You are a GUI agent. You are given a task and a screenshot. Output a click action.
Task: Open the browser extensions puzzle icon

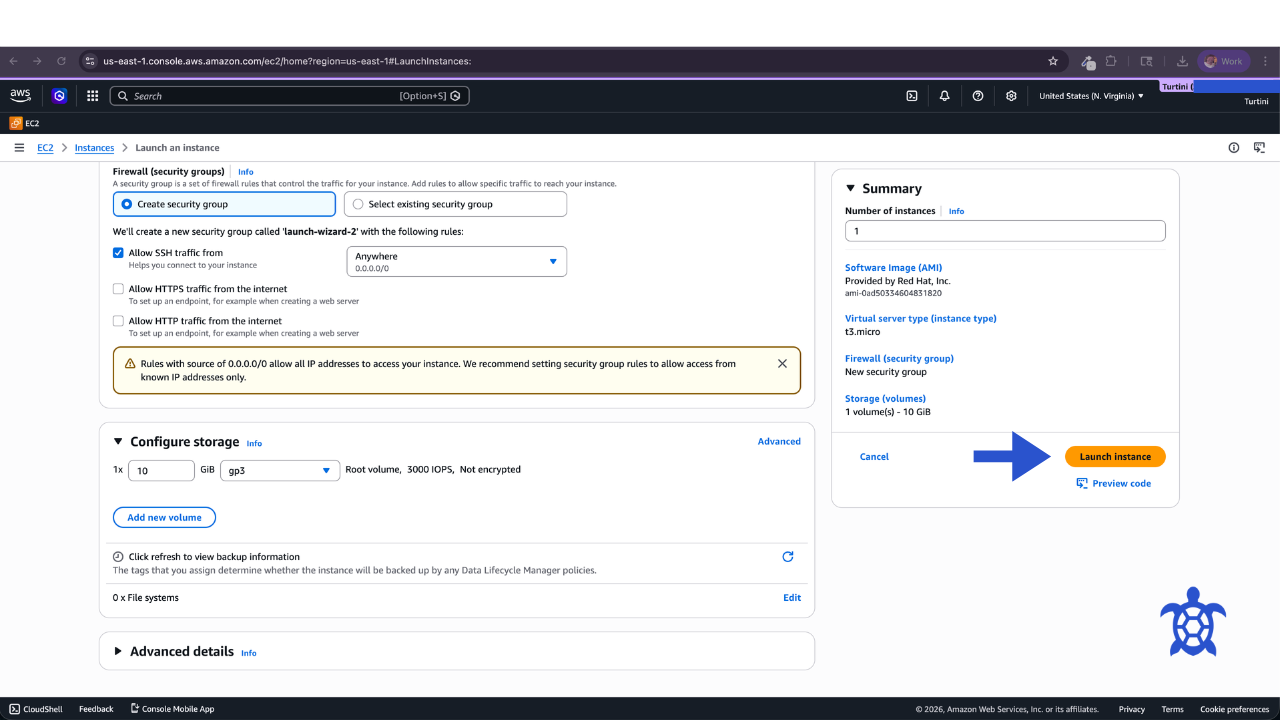(1111, 61)
